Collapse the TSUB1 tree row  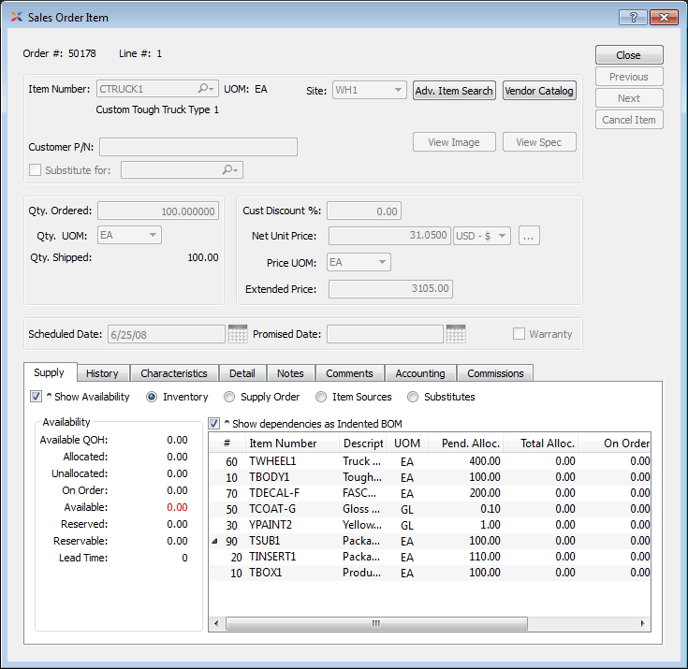tap(216, 540)
